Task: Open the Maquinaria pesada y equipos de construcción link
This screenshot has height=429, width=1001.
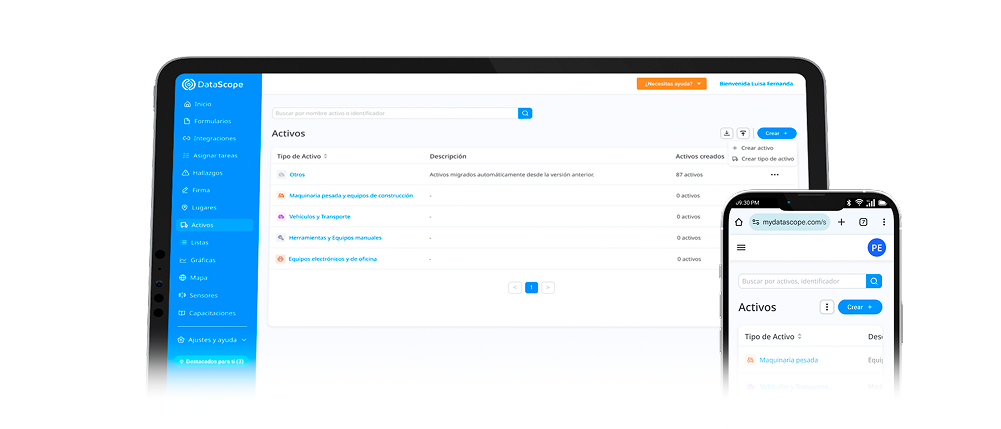Action: point(350,196)
